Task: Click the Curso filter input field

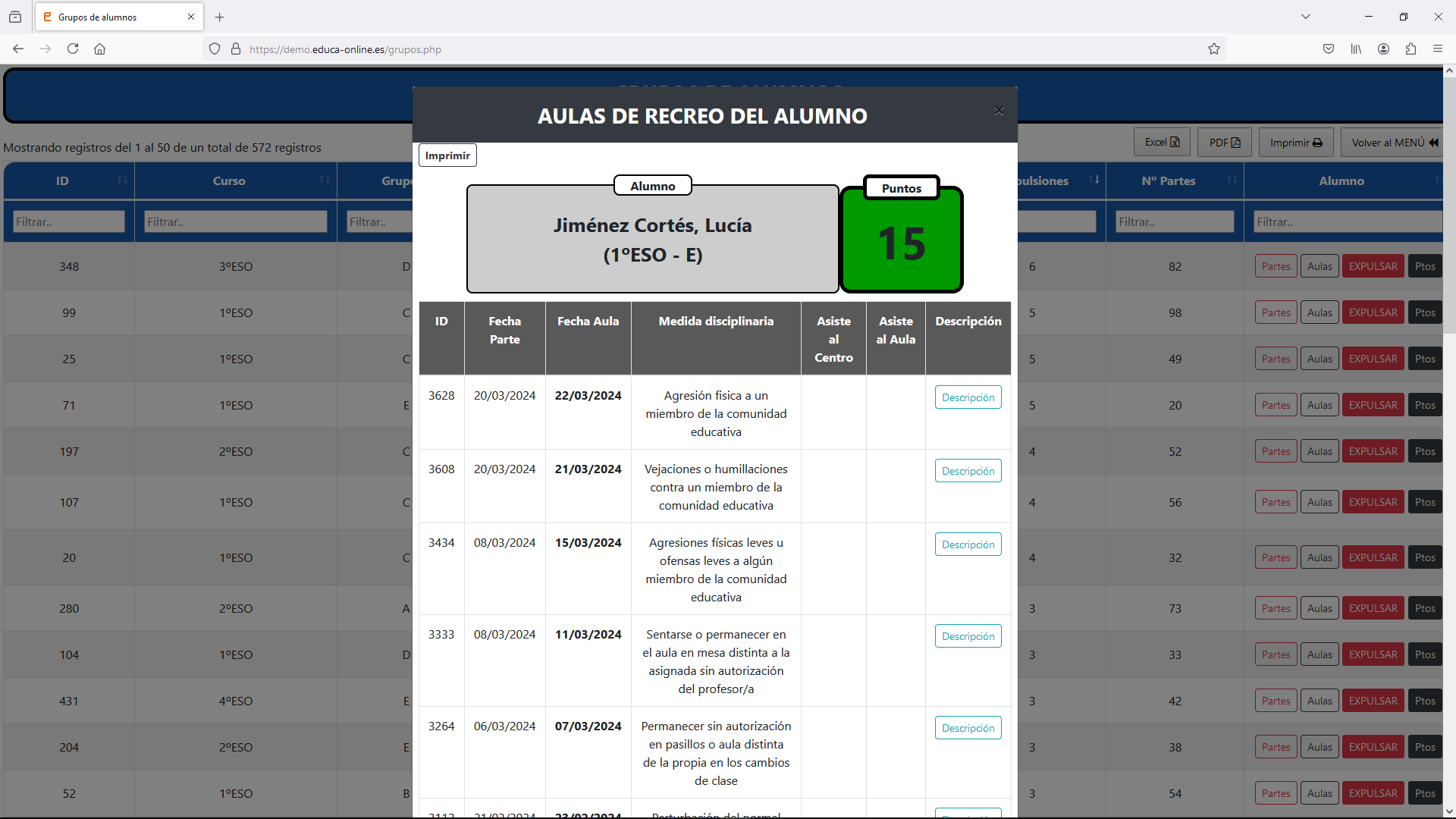Action: [x=235, y=221]
